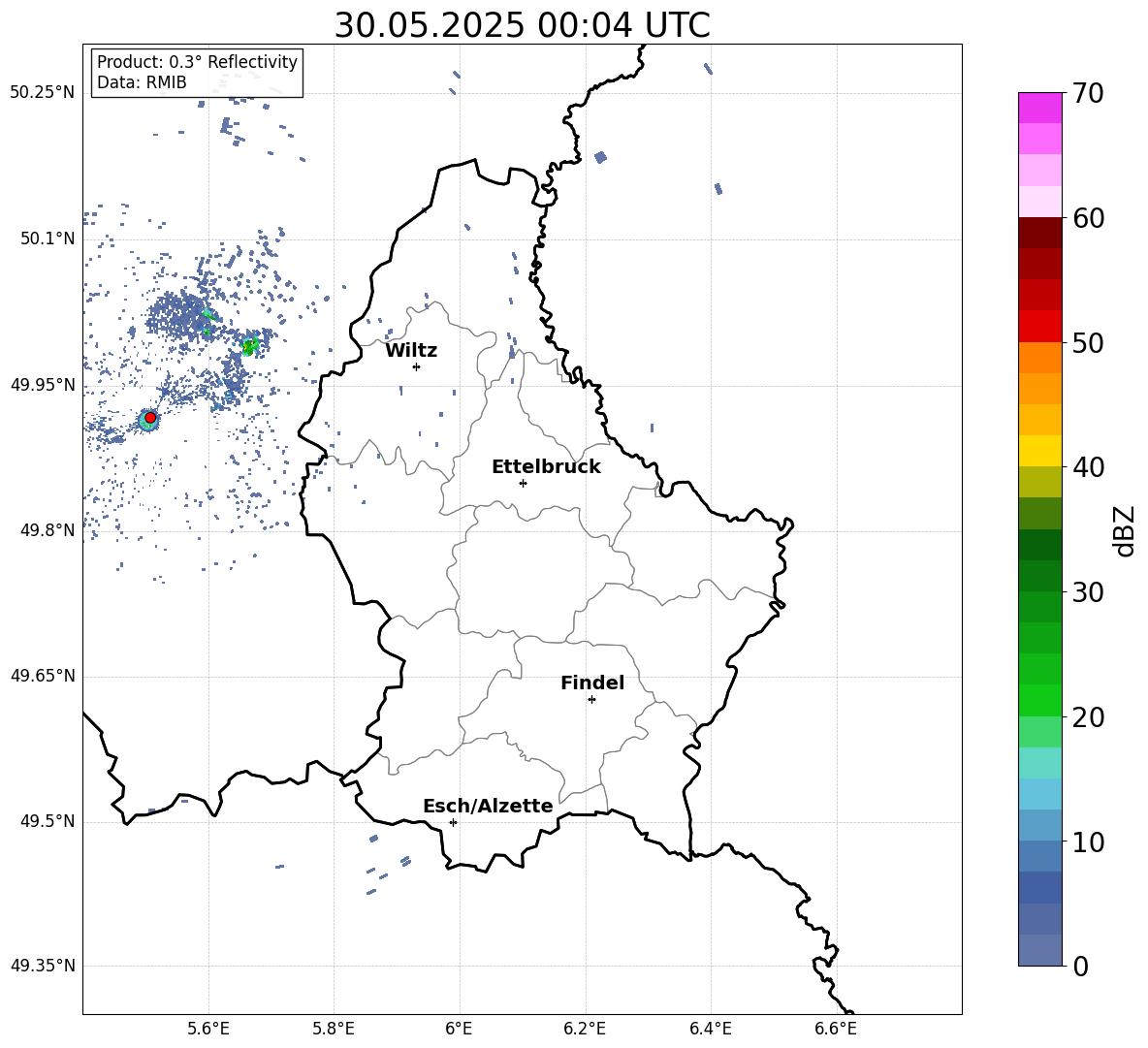The width and height of the screenshot is (1148, 1048).
Task: Click the 49.8°N latitude label
Action: 48,530
